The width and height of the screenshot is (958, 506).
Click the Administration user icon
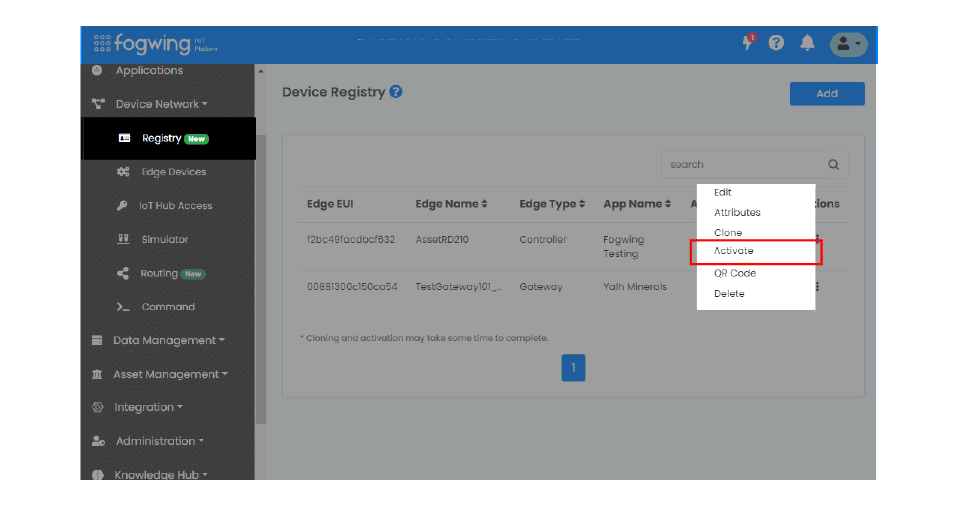pos(98,441)
